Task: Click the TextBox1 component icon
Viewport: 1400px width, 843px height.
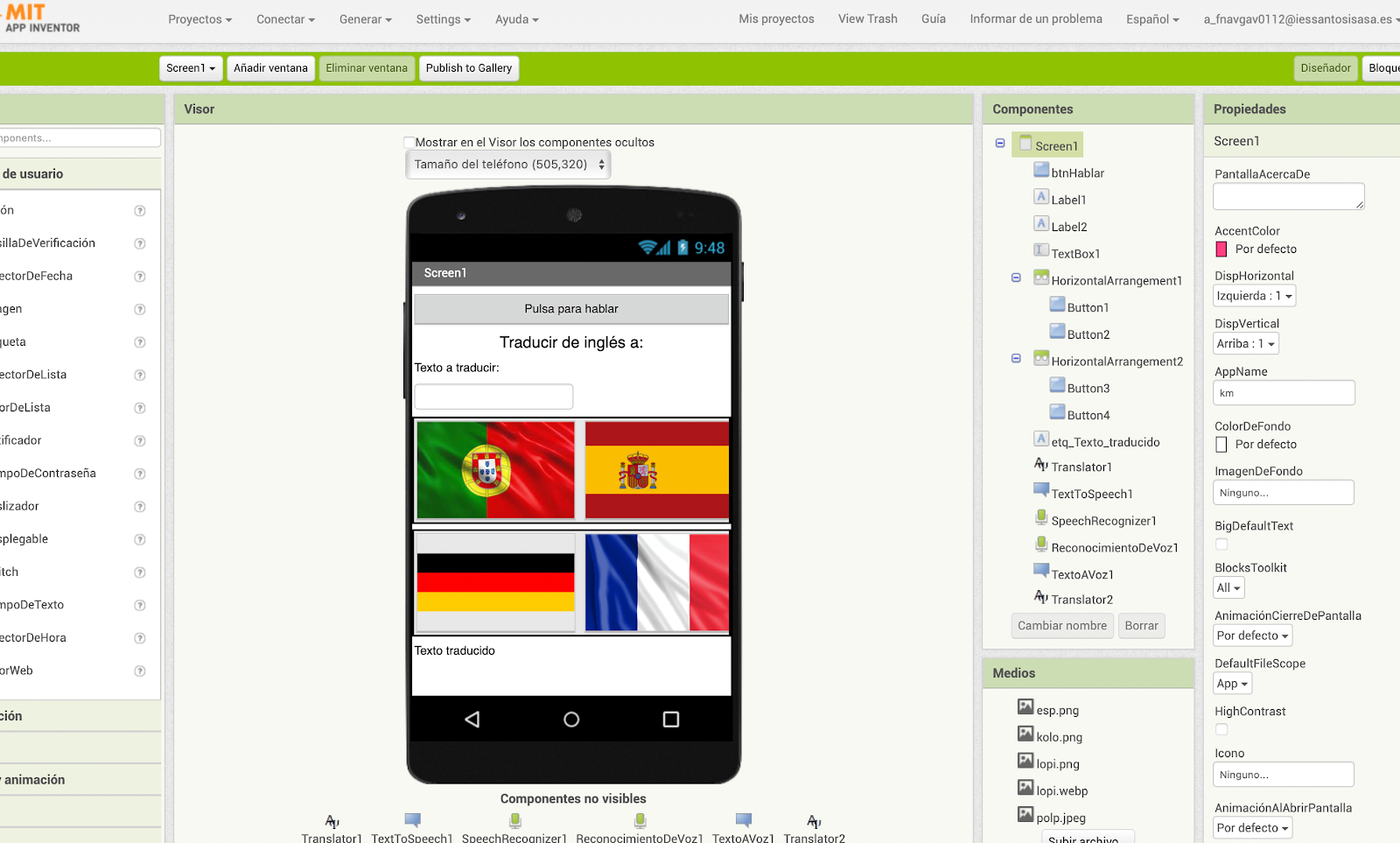Action: pos(1041,251)
